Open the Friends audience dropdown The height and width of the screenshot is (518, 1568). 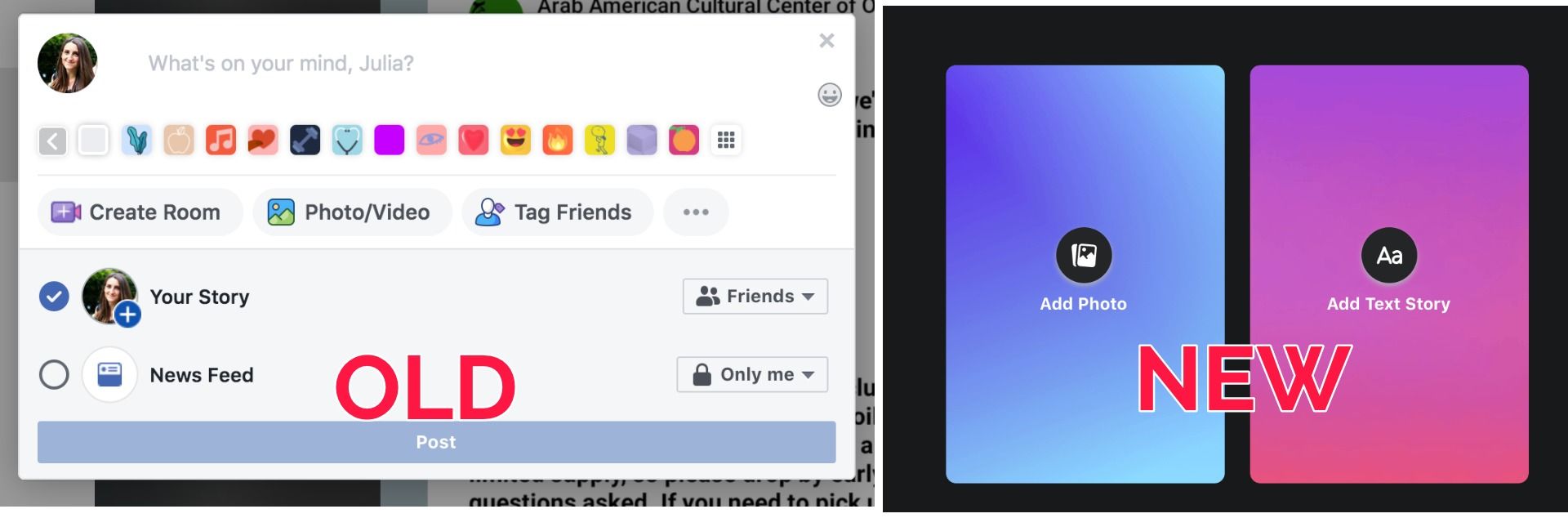(x=755, y=297)
